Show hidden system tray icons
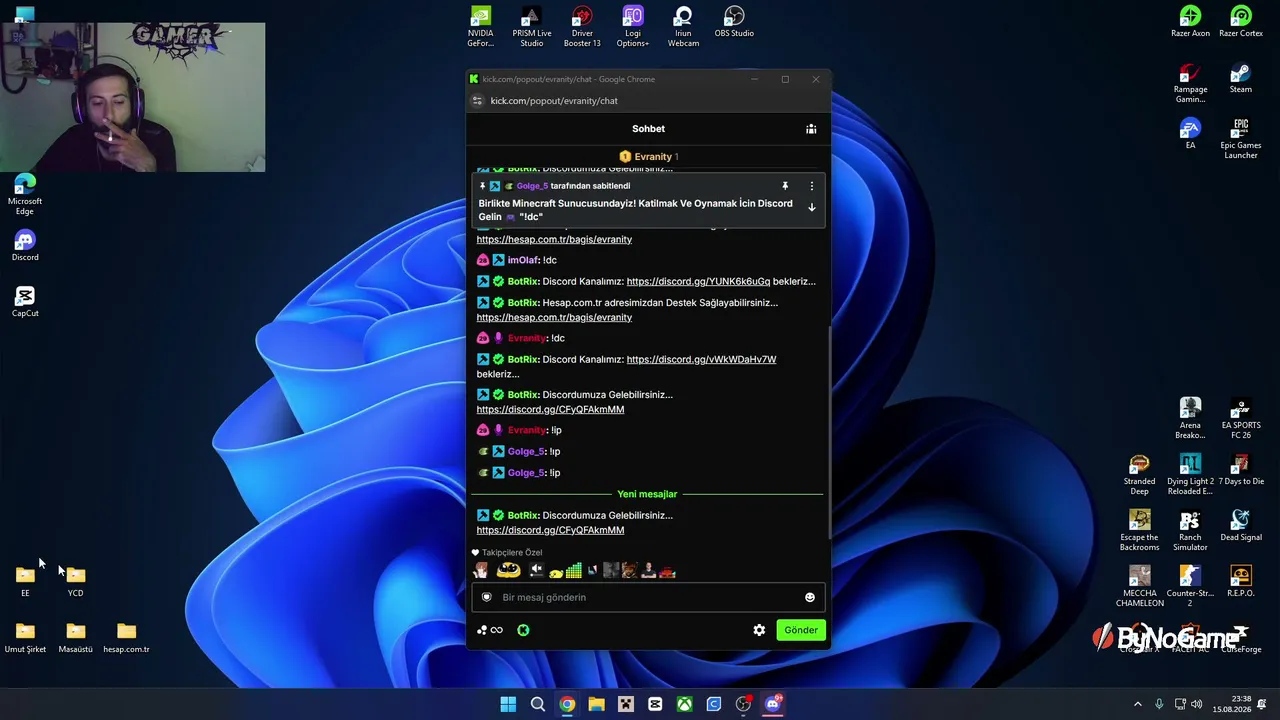The width and height of the screenshot is (1280, 720). click(1137, 704)
